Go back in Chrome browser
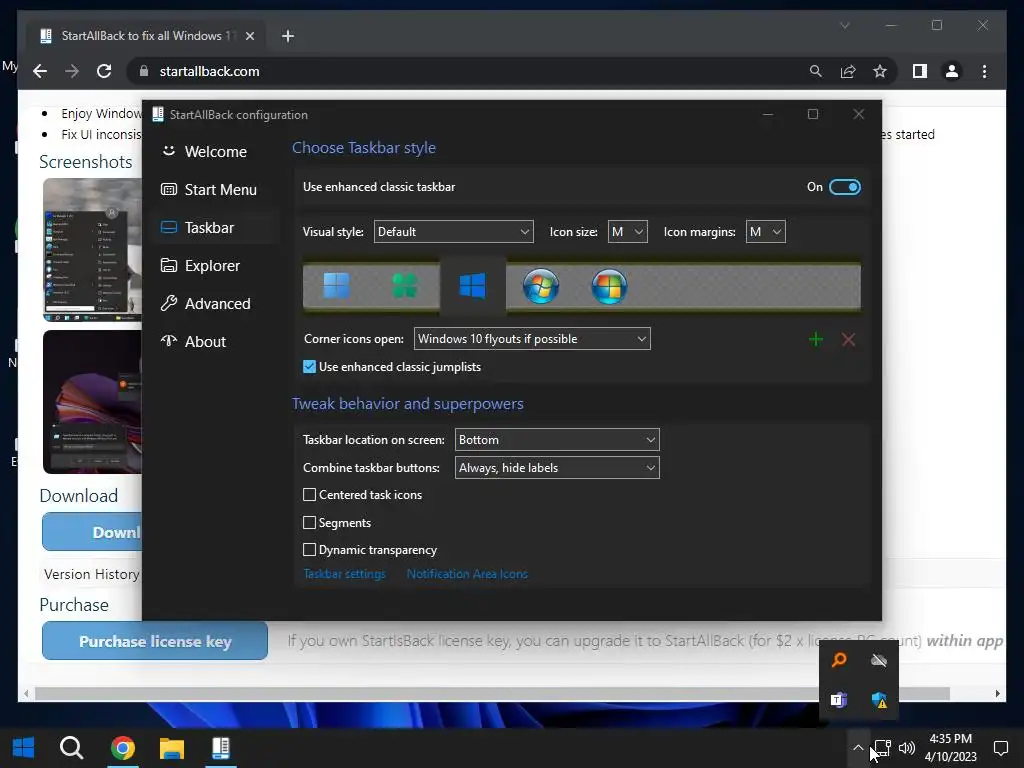Image resolution: width=1024 pixels, height=768 pixels. coord(40,71)
